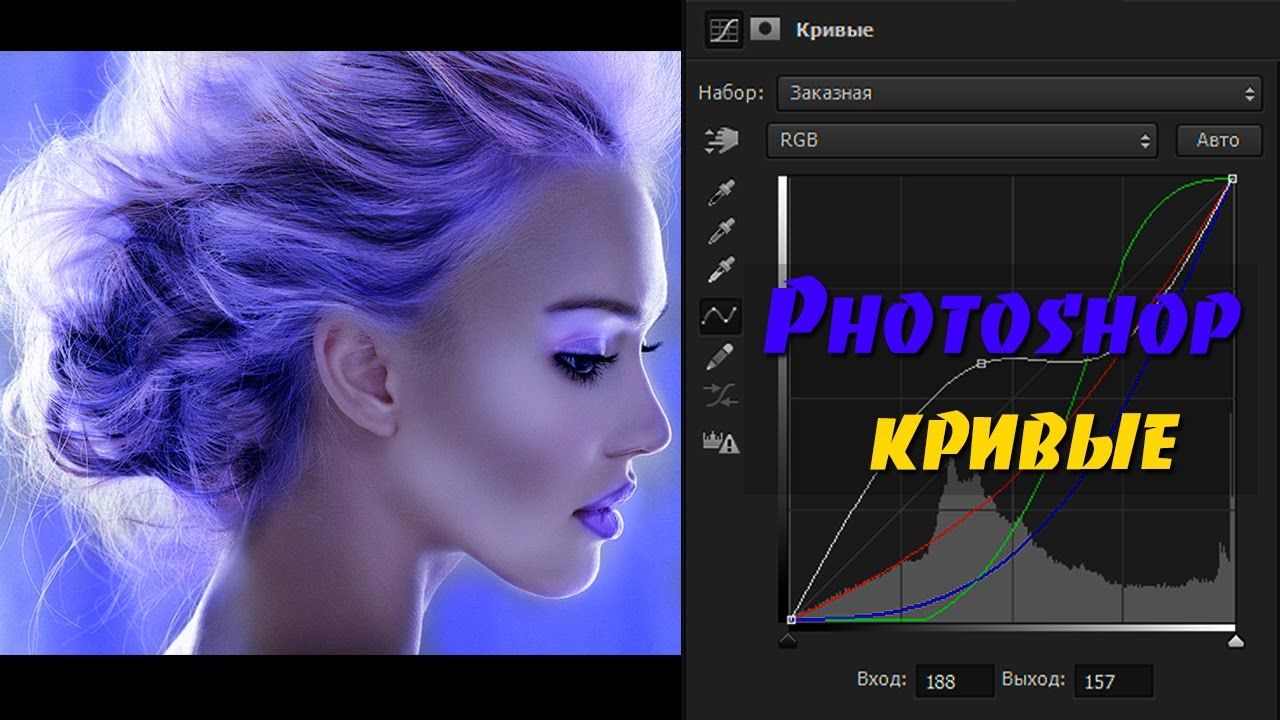Click the Выход output field showing 157
This screenshot has height=720, width=1280.
pyautogui.click(x=1113, y=681)
